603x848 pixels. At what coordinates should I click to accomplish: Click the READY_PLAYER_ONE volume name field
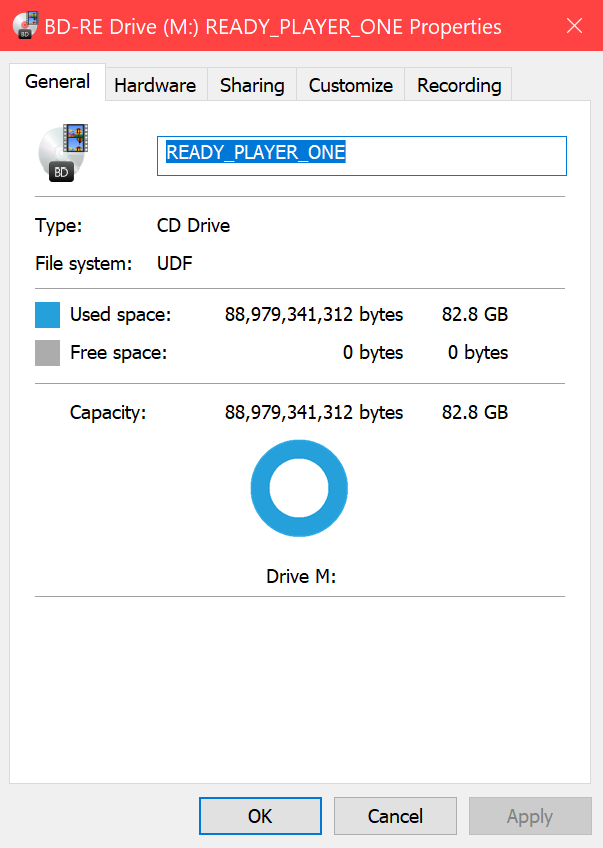coord(361,156)
